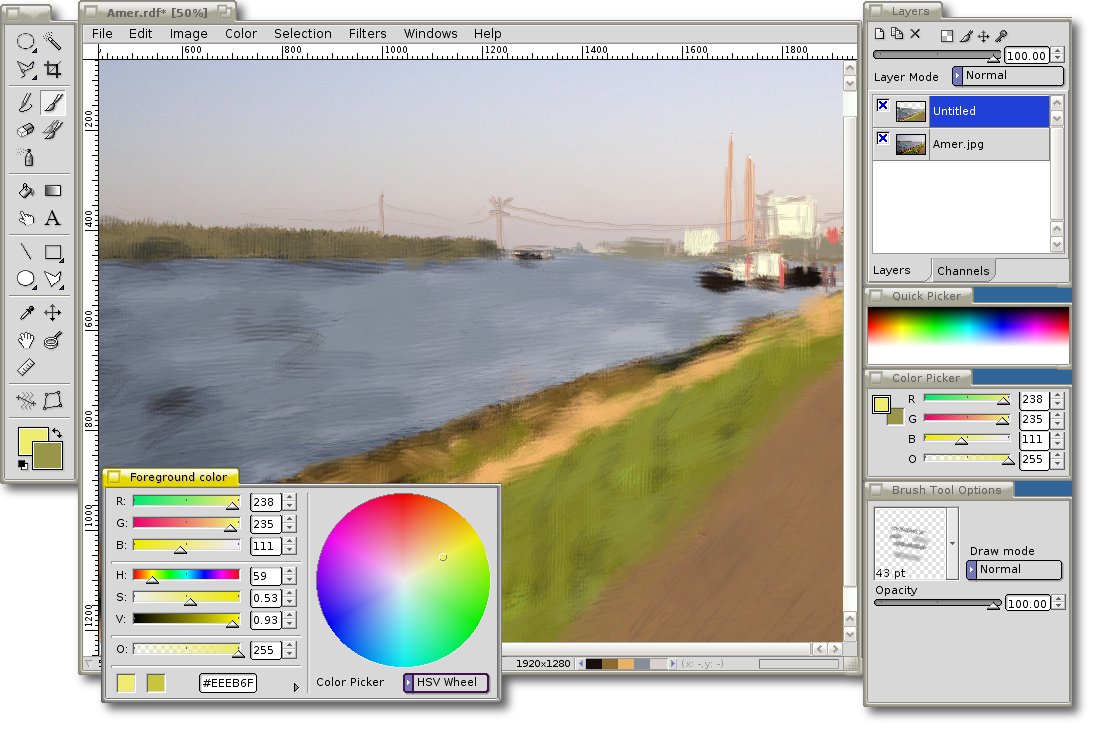The height and width of the screenshot is (735, 1110).
Task: Select the eraser tool
Action: [x=25, y=130]
